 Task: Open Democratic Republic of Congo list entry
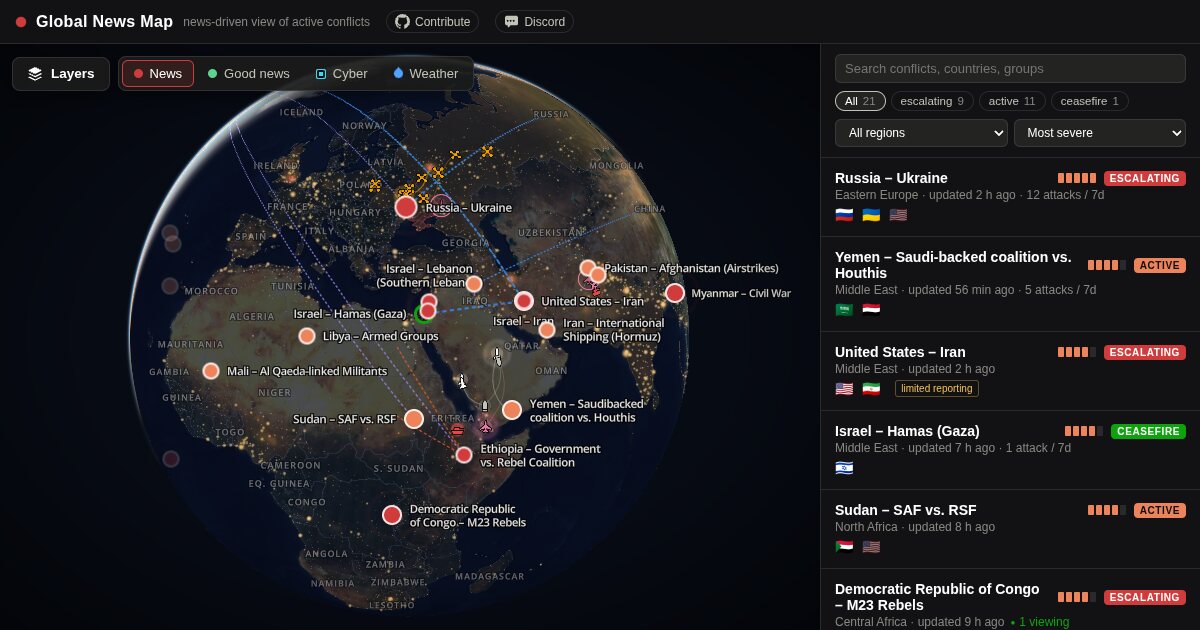[1010, 600]
